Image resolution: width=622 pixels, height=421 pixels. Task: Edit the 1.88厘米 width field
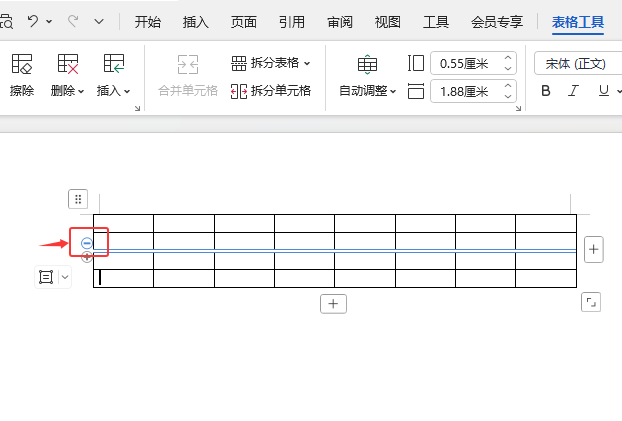click(466, 91)
